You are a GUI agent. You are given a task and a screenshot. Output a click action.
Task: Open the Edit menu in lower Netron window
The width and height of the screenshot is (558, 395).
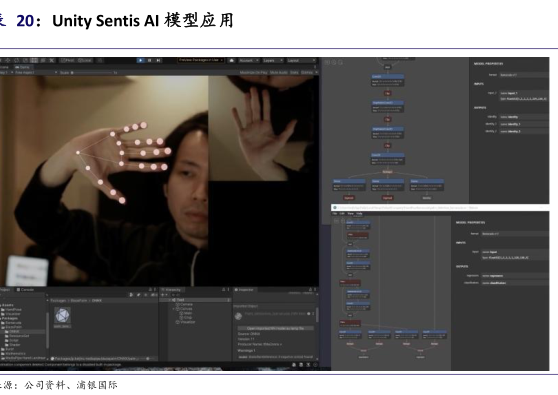[x=342, y=214]
